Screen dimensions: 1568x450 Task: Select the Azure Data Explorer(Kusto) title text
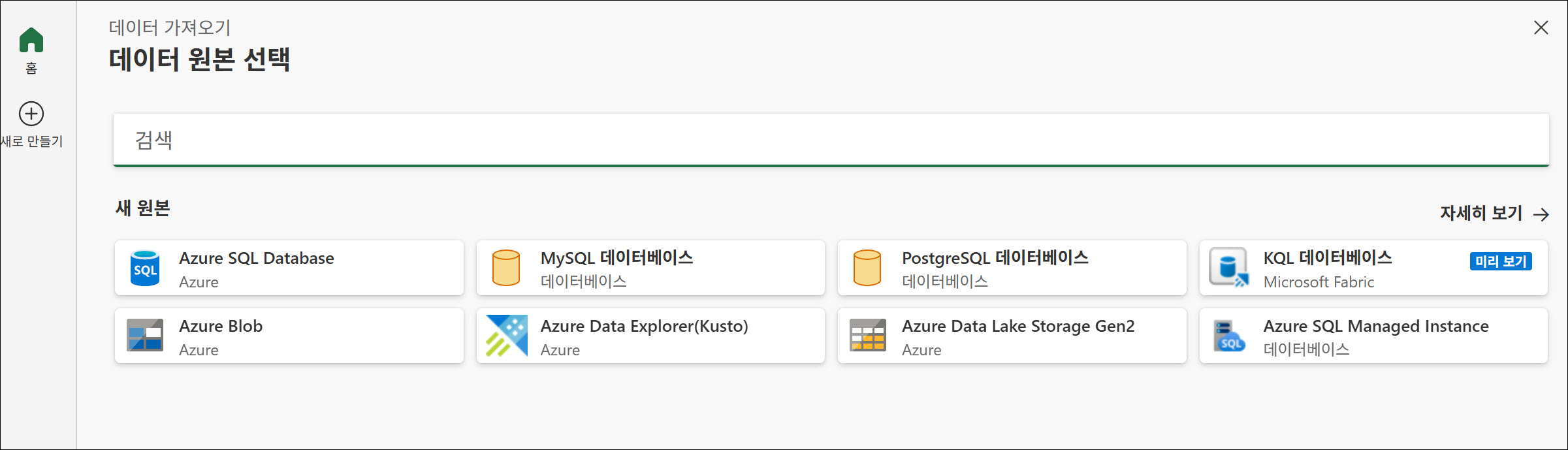point(645,326)
